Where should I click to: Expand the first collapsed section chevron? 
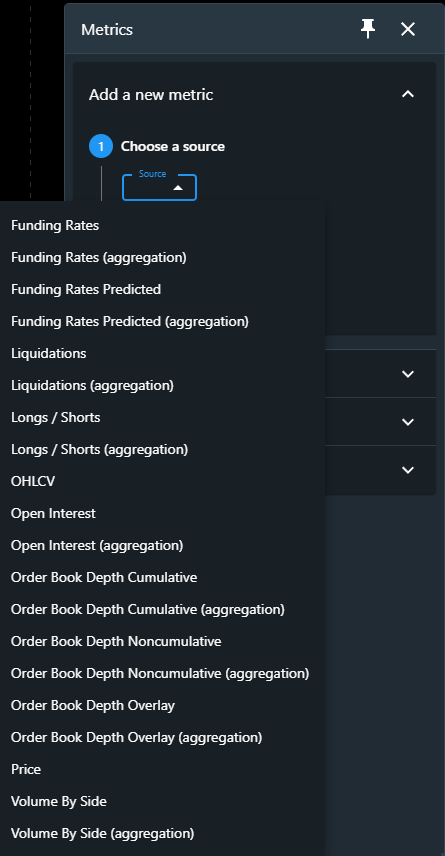pyautogui.click(x=408, y=374)
